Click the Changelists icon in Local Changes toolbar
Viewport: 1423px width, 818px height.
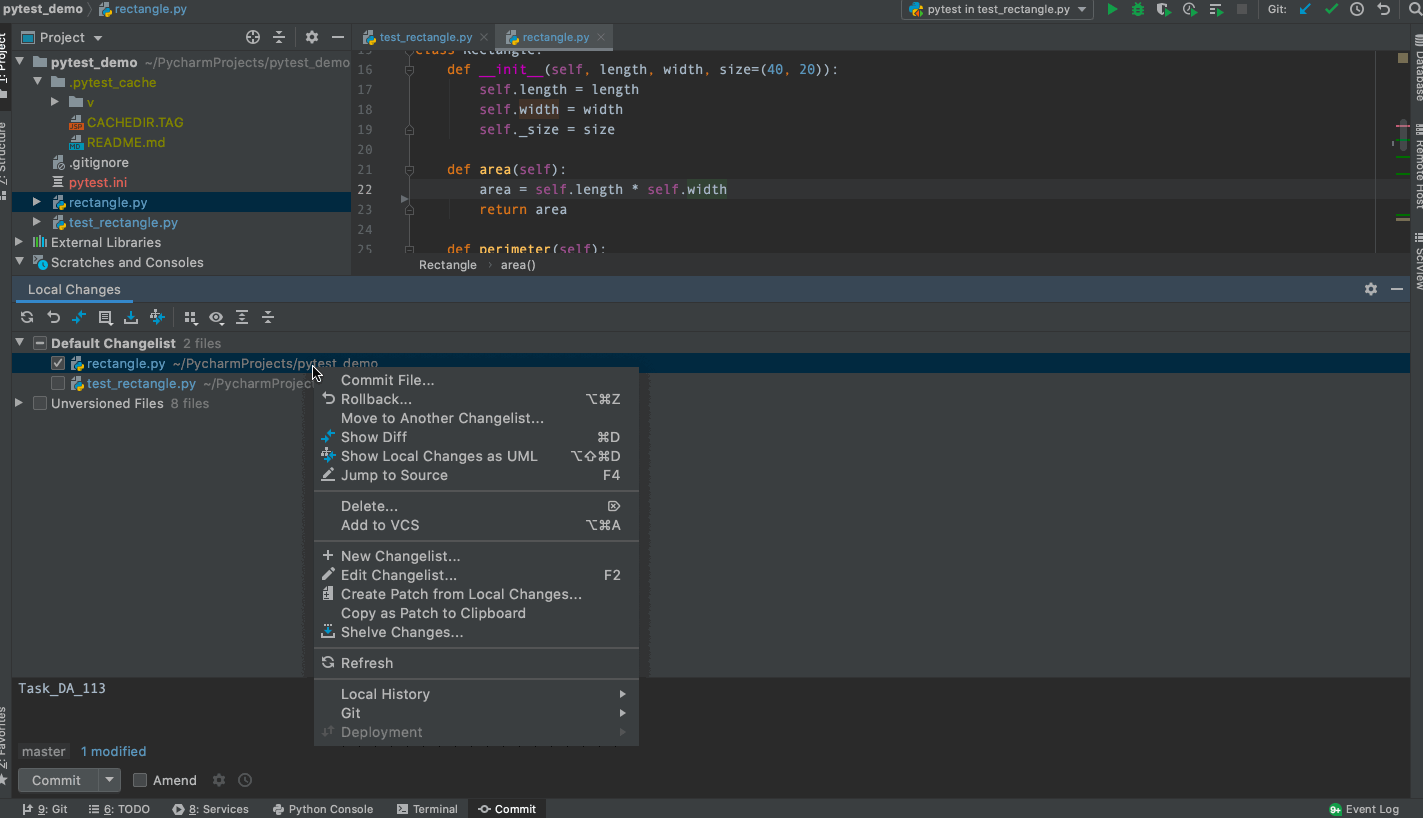point(105,317)
